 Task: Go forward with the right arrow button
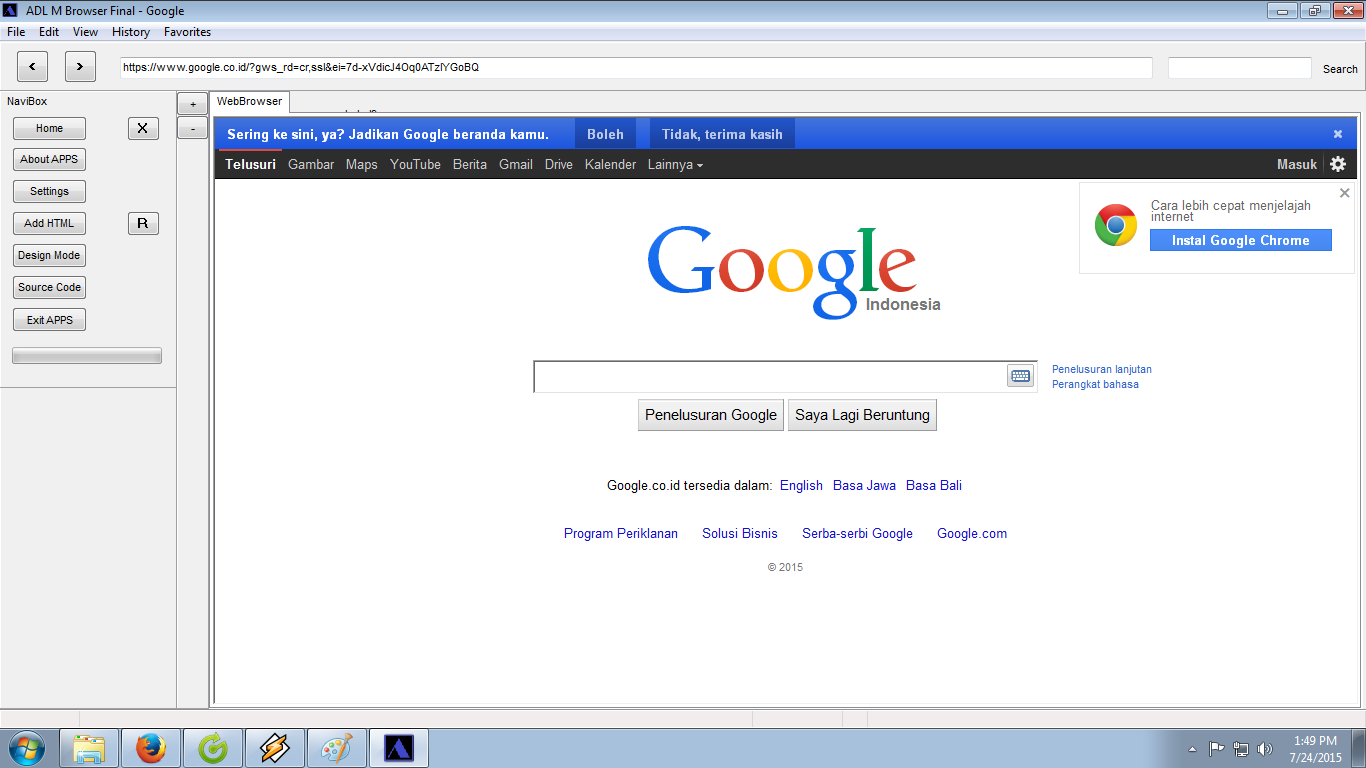pyautogui.click(x=80, y=67)
